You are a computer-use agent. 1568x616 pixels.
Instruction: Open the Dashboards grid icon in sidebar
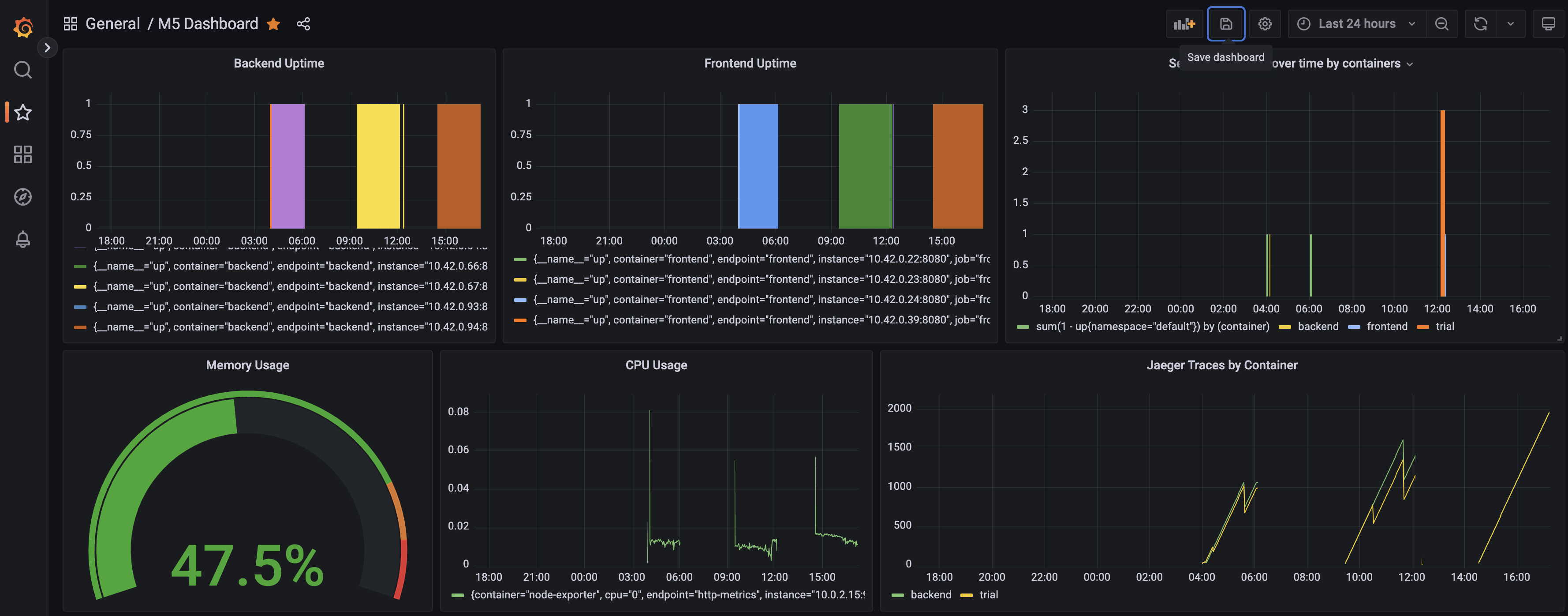coord(23,154)
